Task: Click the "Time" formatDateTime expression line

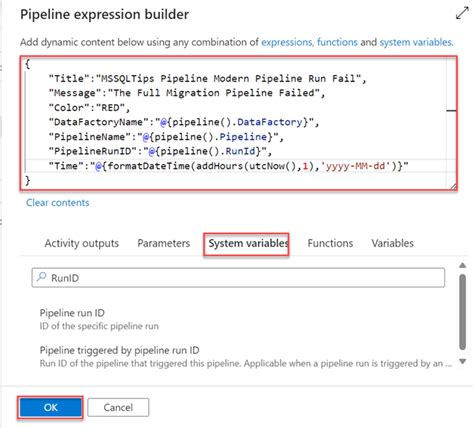Action: [x=228, y=166]
